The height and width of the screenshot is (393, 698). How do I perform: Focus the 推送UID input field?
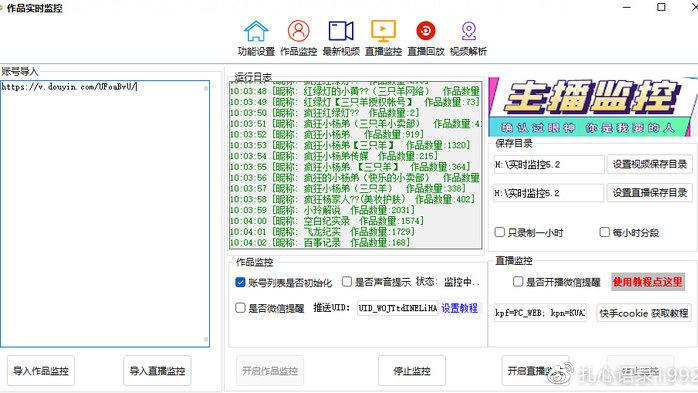398,308
